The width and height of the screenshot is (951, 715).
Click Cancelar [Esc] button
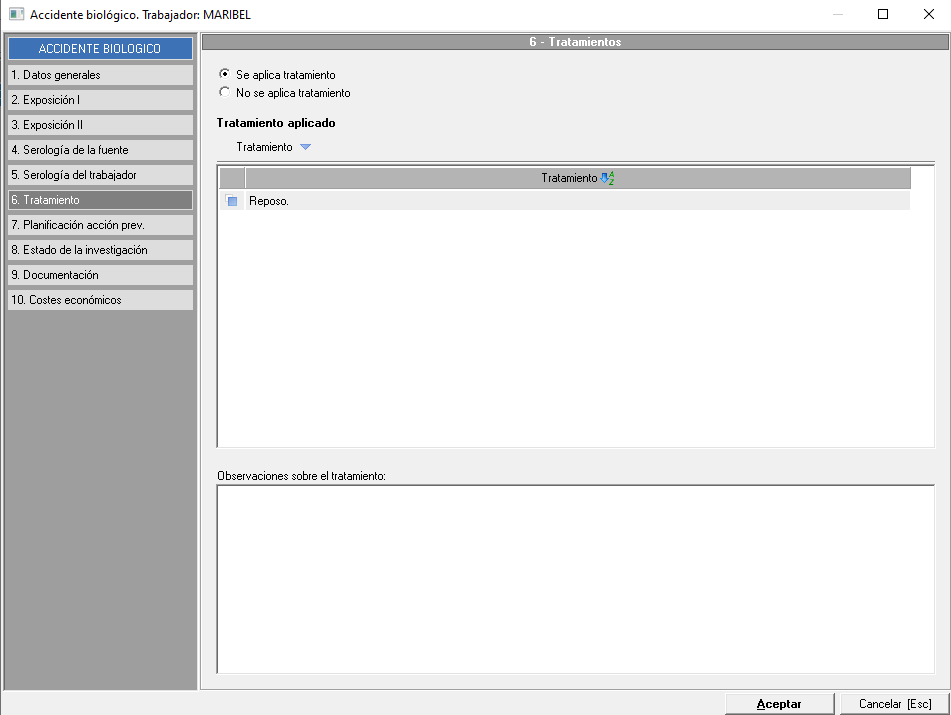(x=894, y=704)
